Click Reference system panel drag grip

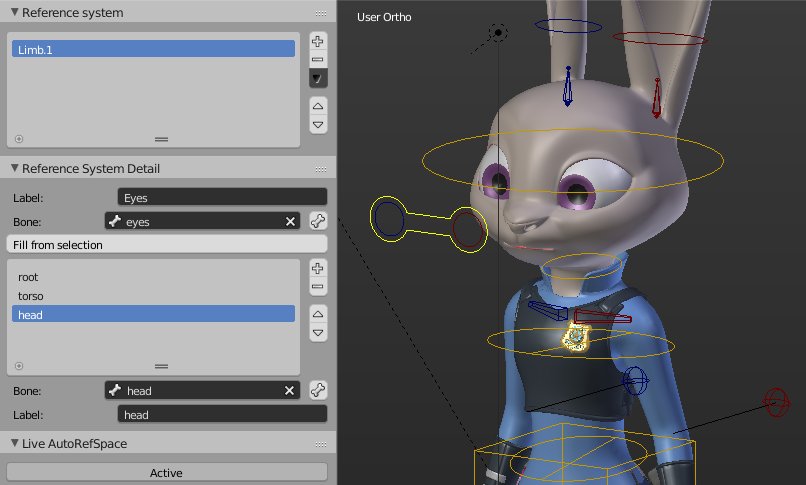click(x=321, y=13)
